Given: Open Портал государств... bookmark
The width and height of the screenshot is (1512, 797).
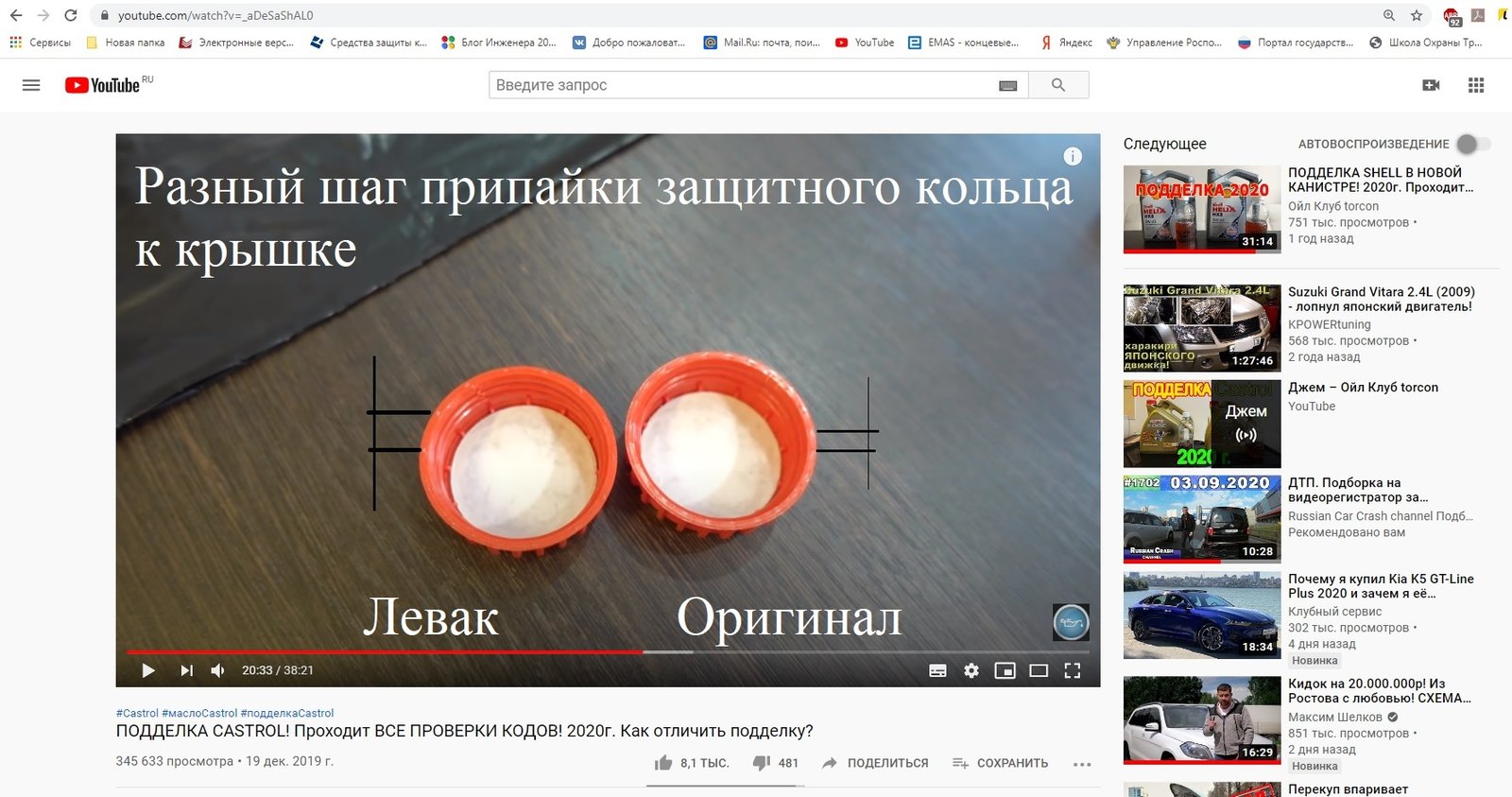Looking at the screenshot, I should pos(1296,43).
